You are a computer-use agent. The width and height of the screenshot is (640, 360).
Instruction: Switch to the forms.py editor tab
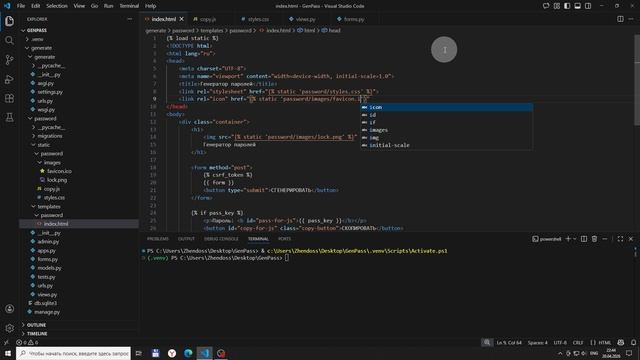(x=353, y=19)
